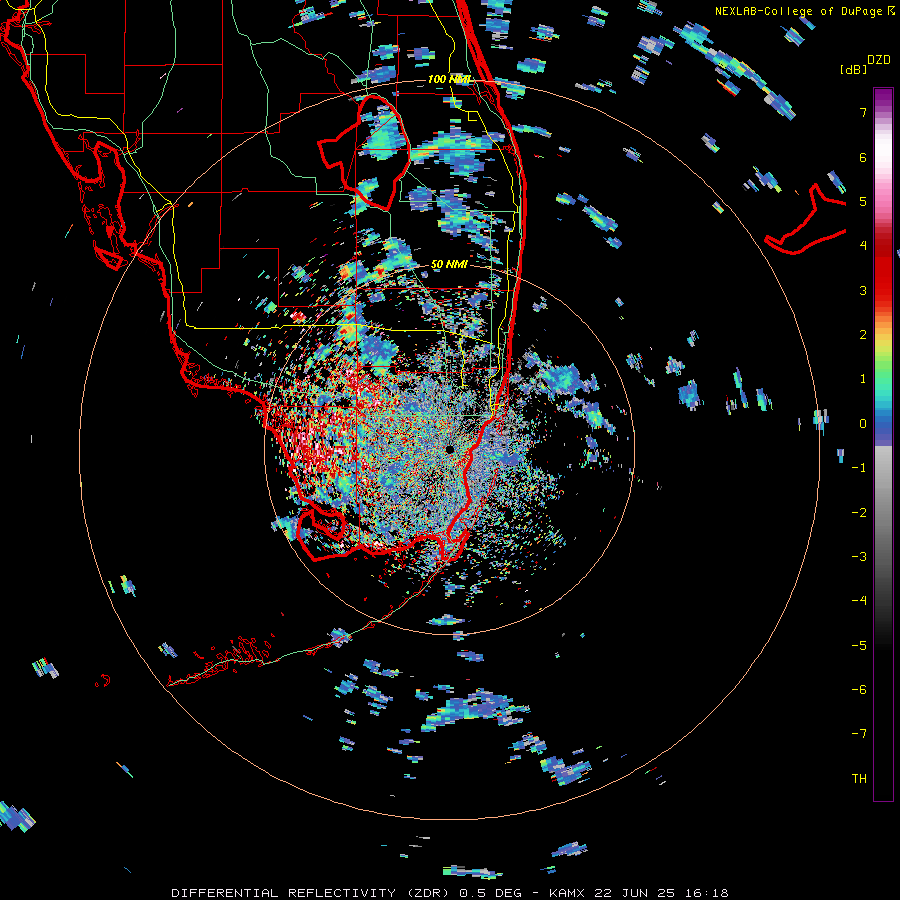Click the TH threshold label on scale
The width and height of the screenshot is (900, 900).
859,779
